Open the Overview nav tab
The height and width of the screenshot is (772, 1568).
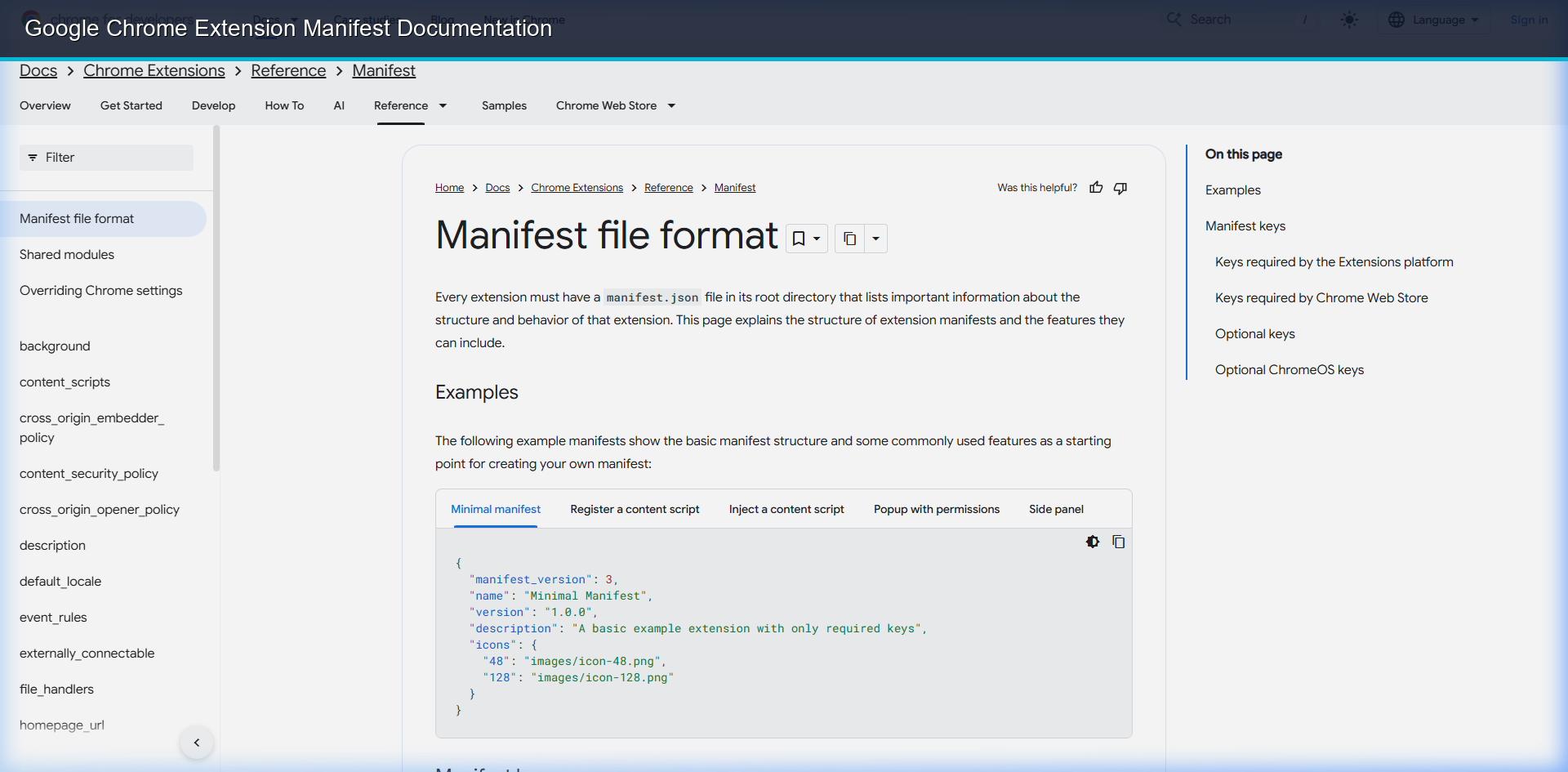[x=45, y=105]
